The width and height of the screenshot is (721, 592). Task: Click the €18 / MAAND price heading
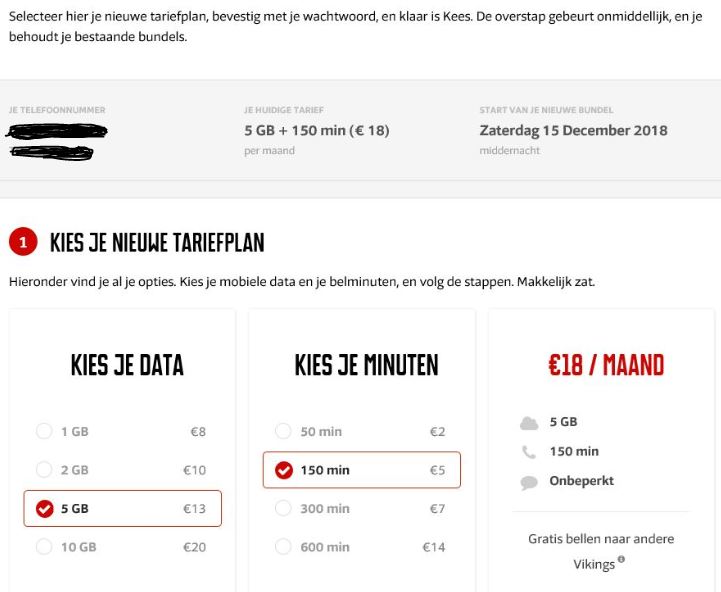(606, 365)
